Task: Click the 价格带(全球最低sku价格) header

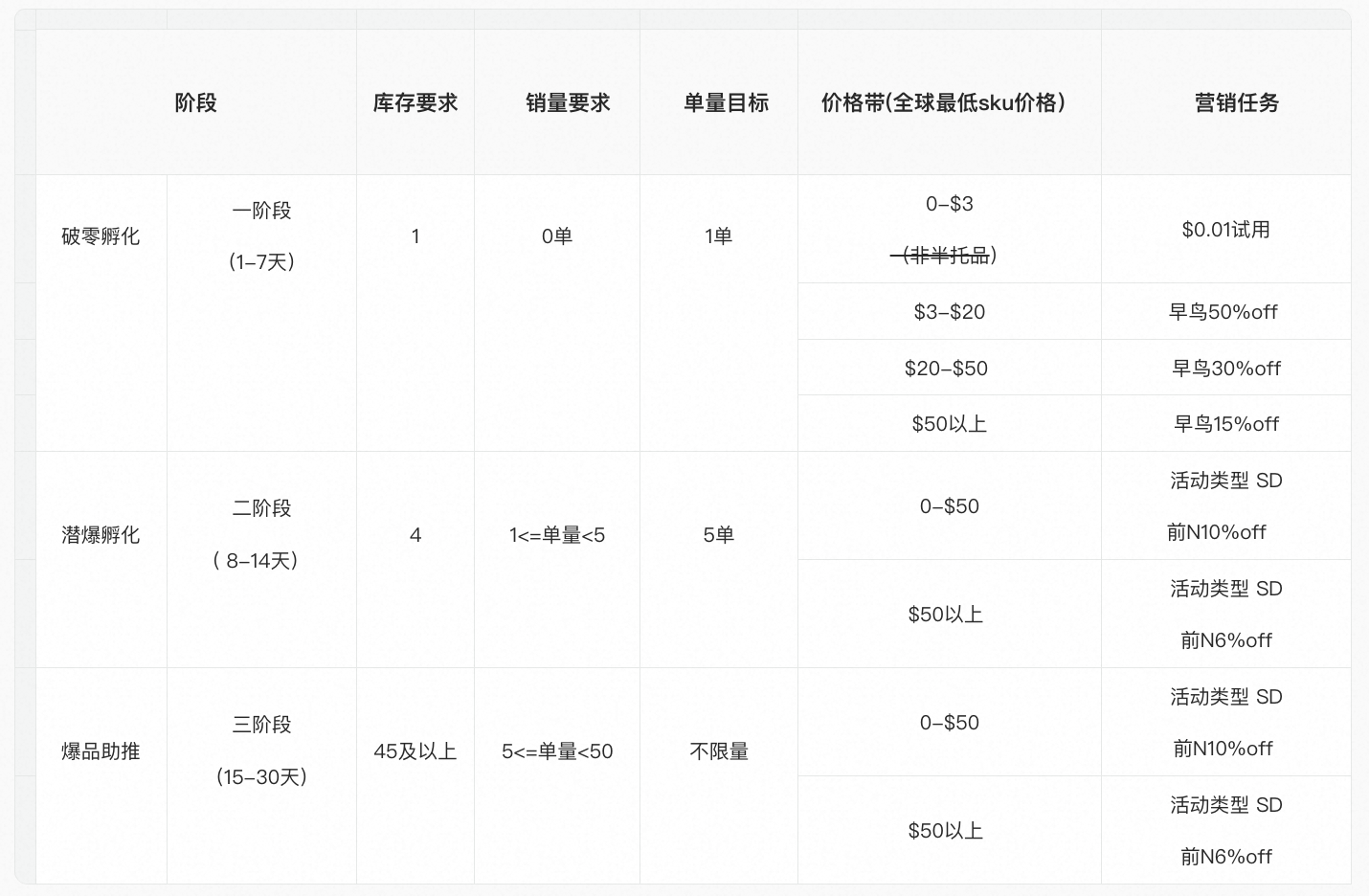Action: (944, 102)
